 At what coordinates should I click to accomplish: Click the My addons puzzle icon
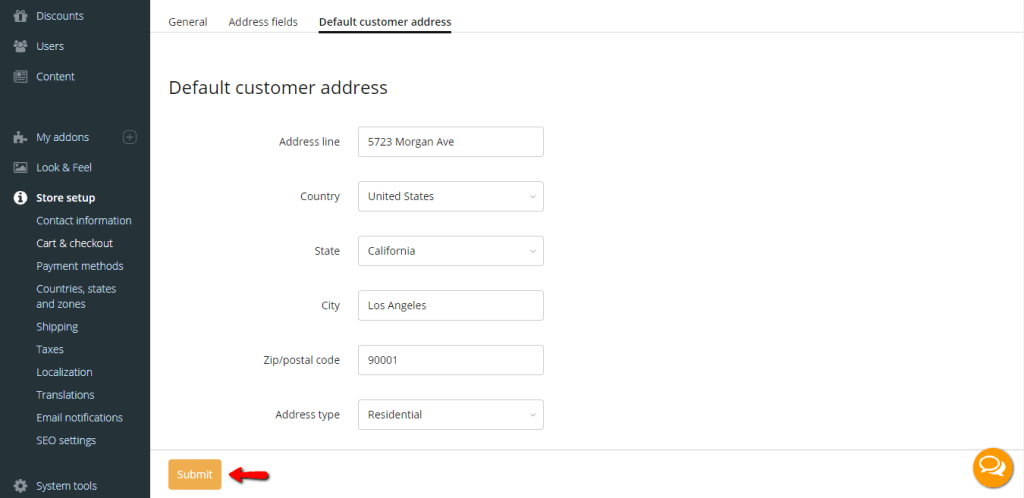coord(20,137)
